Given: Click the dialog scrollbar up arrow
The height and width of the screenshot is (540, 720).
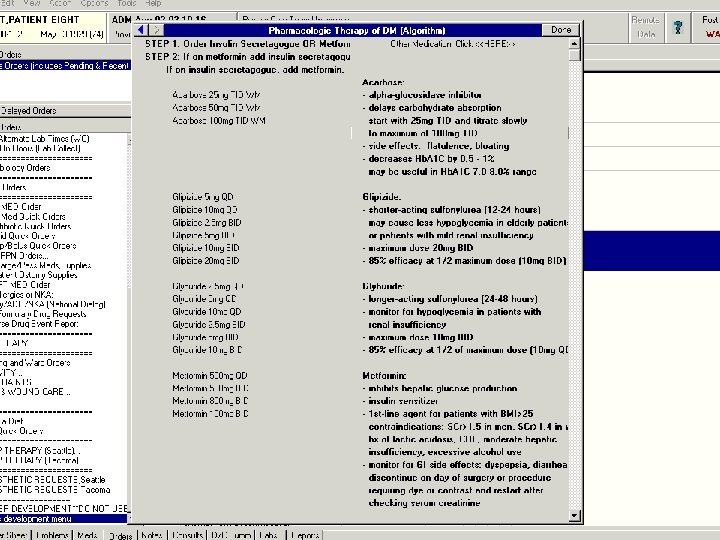Looking at the screenshot, I should pyautogui.click(x=574, y=44).
